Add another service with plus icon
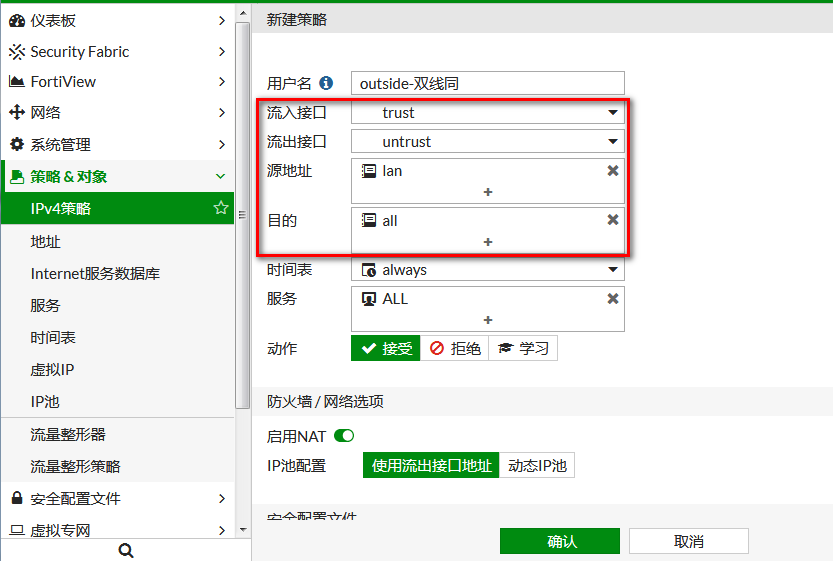Viewport: 833px width, 561px height. [488, 320]
